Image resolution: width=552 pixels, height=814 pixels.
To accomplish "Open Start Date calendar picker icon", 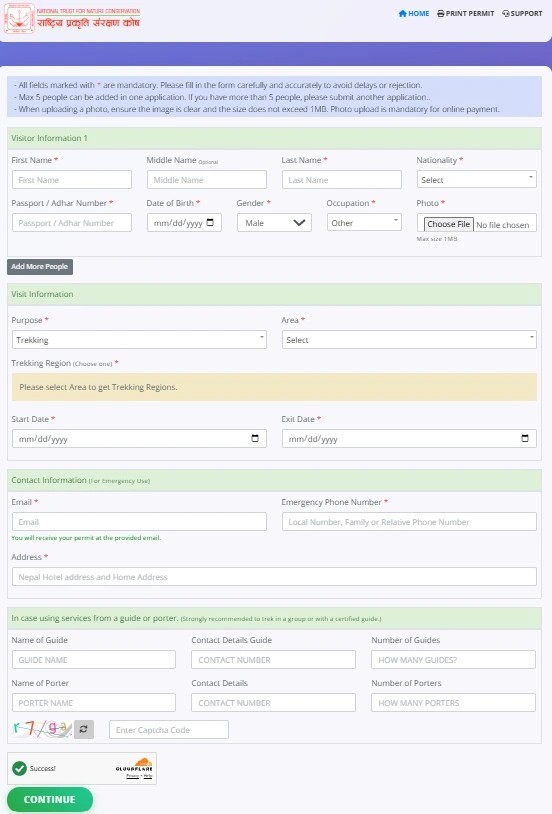I will [x=255, y=439].
